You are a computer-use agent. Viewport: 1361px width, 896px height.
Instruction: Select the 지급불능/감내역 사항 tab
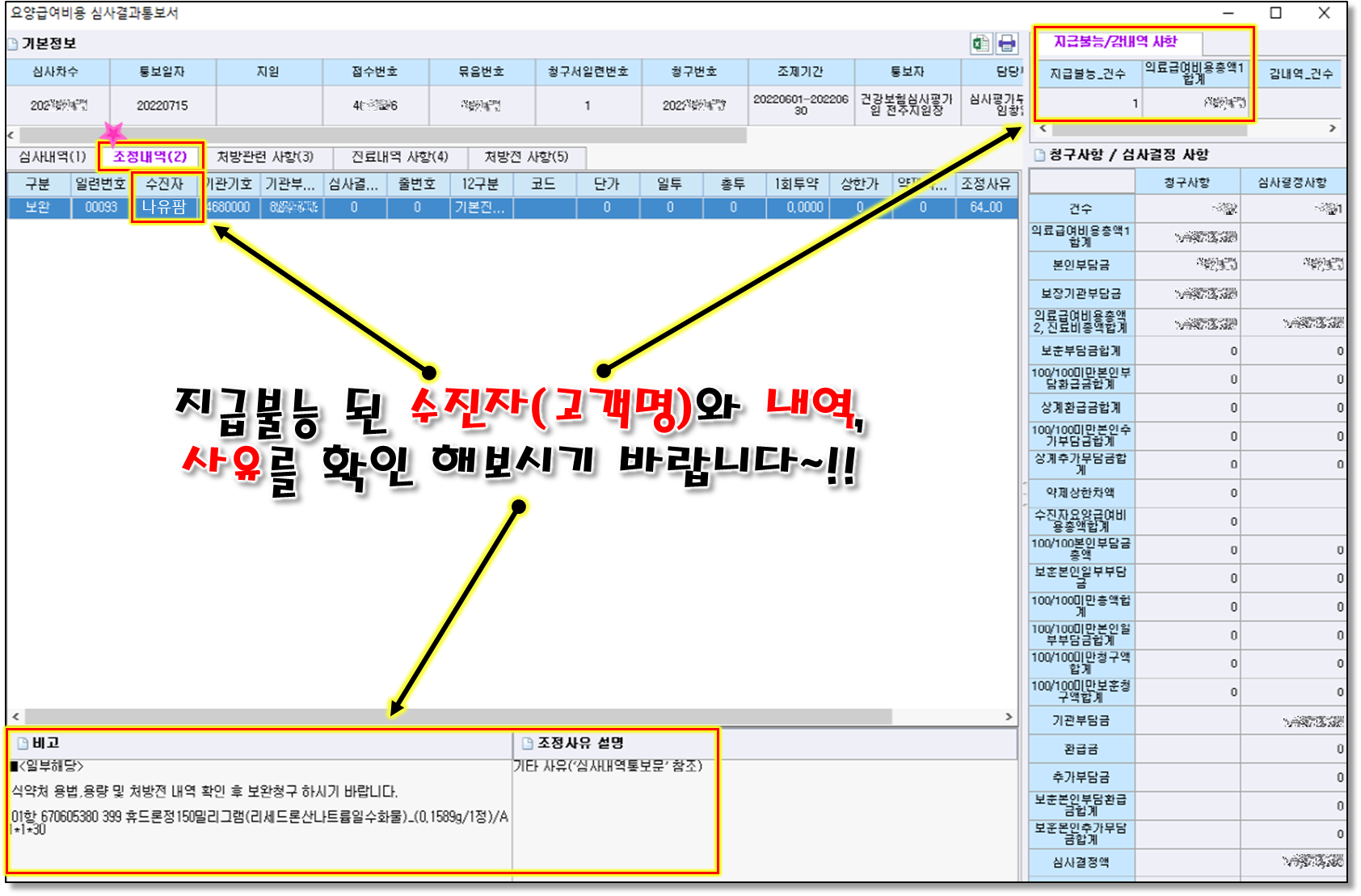coord(1115,42)
